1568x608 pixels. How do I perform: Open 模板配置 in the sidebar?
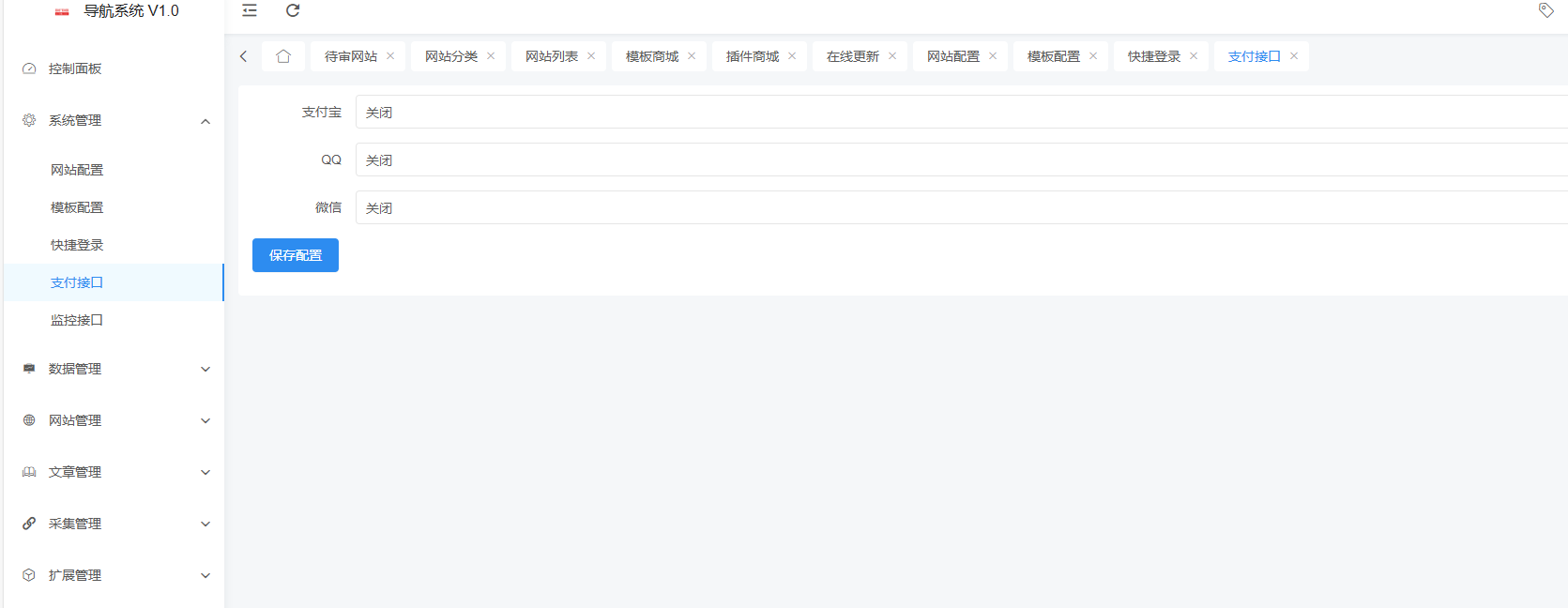click(114, 207)
